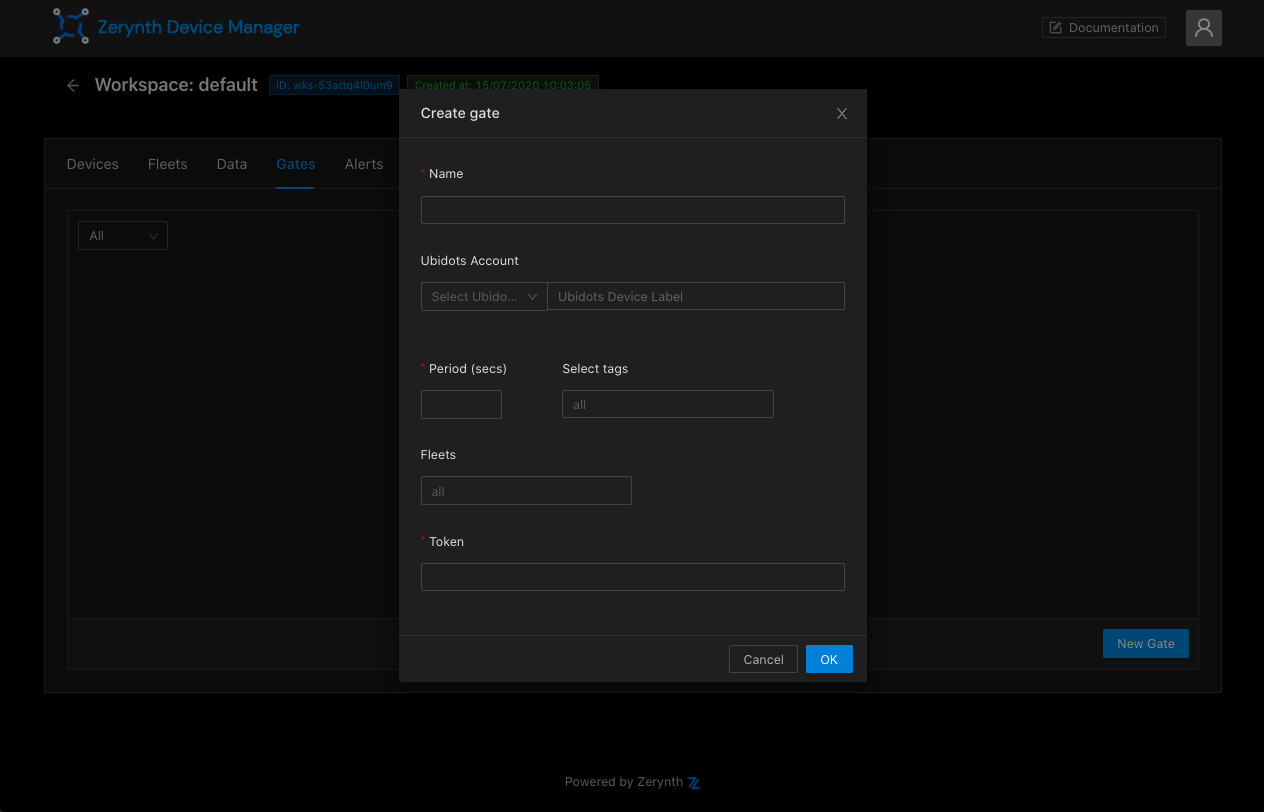Click the Created at date badge
The image size is (1264, 812).
(503, 86)
